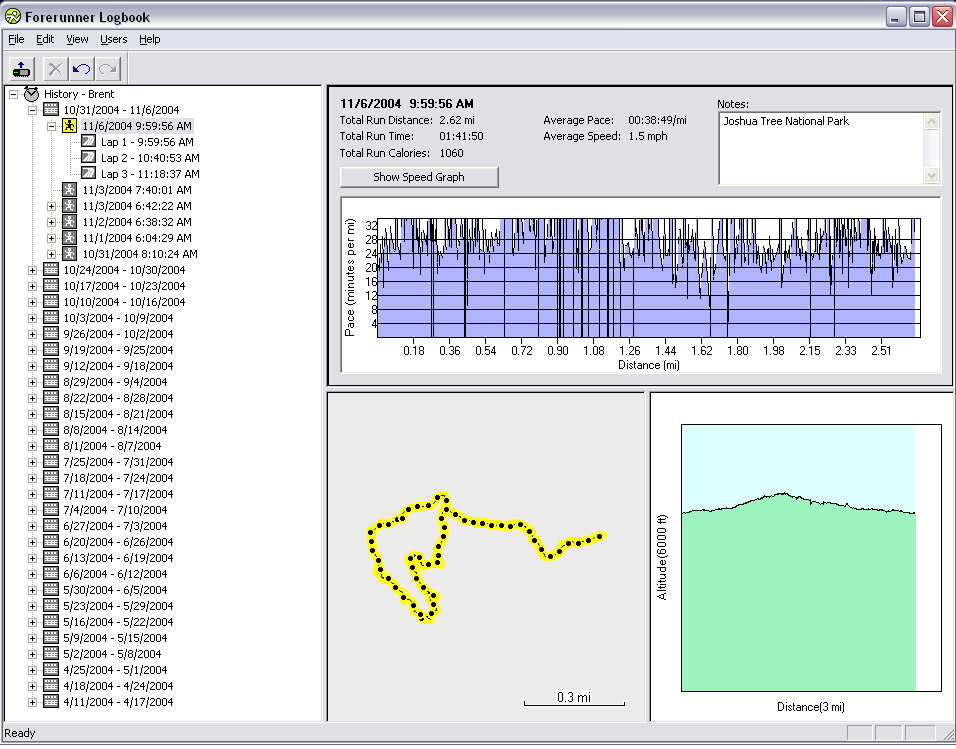
Task: Expand the 10/24/2004 - 10/30/2004 week
Action: click(x=32, y=270)
